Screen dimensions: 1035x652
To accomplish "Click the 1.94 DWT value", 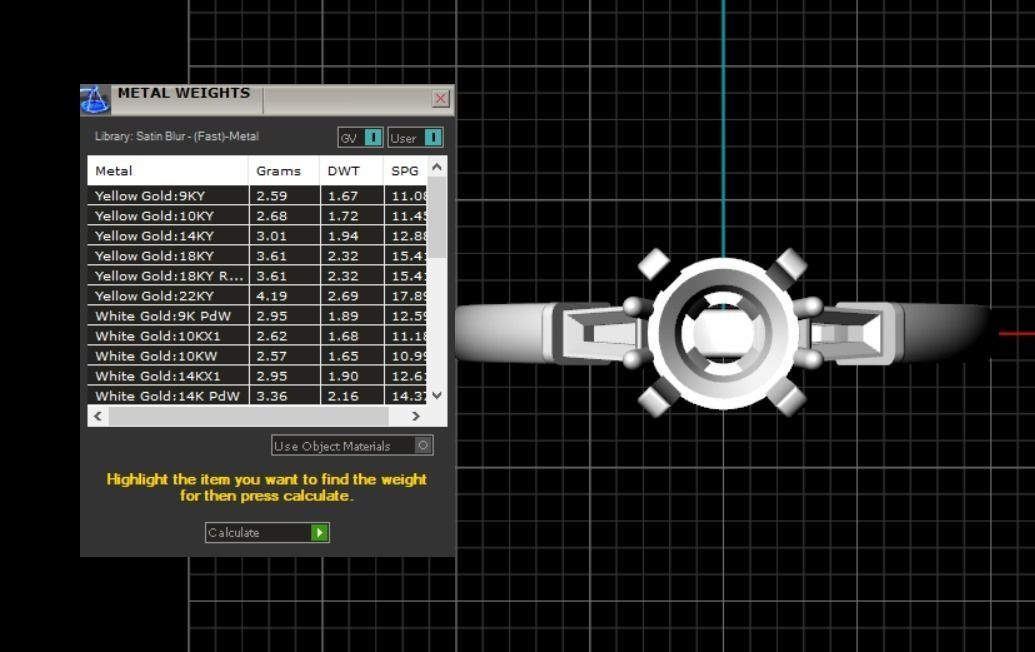I will (343, 236).
